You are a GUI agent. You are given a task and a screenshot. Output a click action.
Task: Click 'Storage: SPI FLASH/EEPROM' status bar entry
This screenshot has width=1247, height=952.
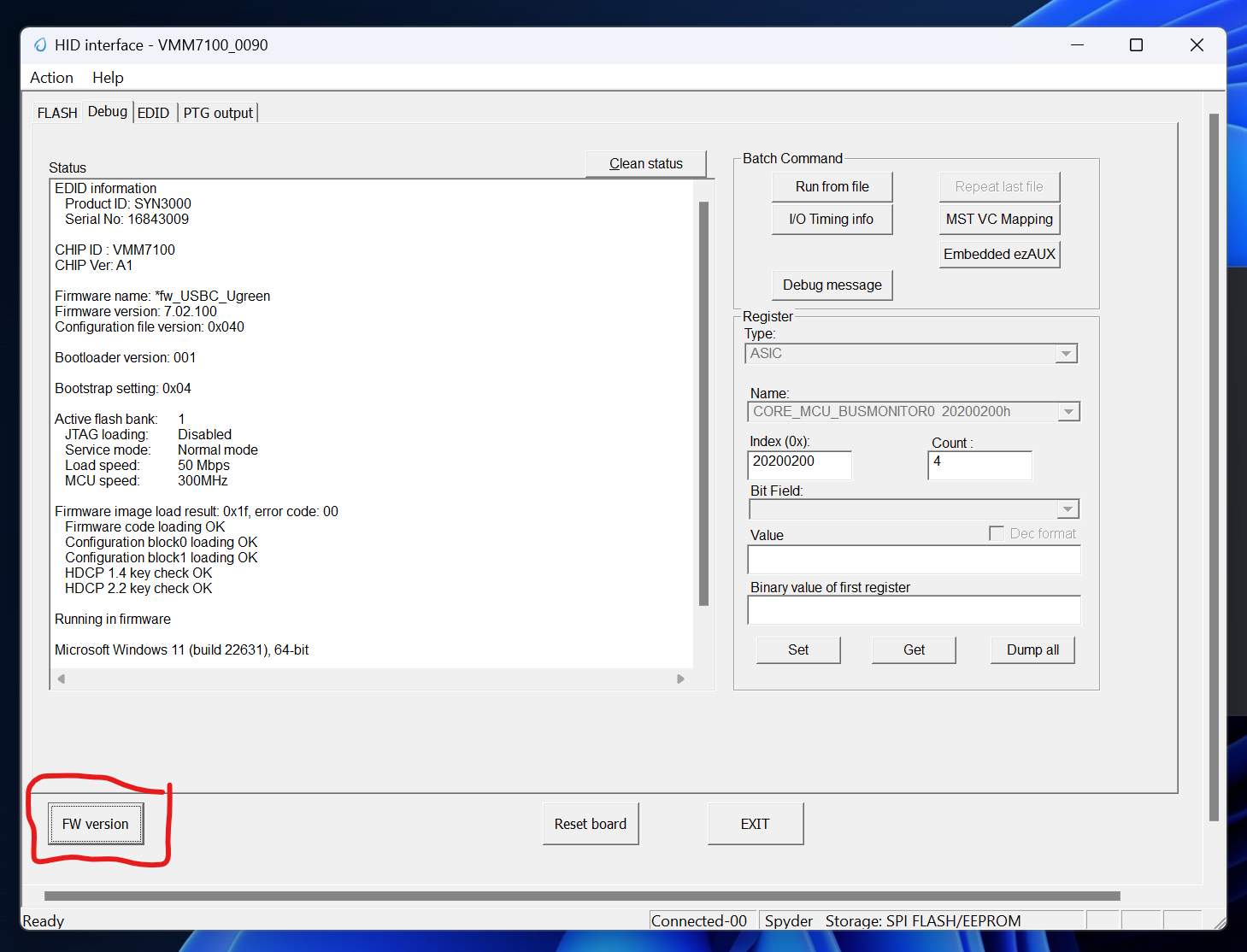(923, 920)
